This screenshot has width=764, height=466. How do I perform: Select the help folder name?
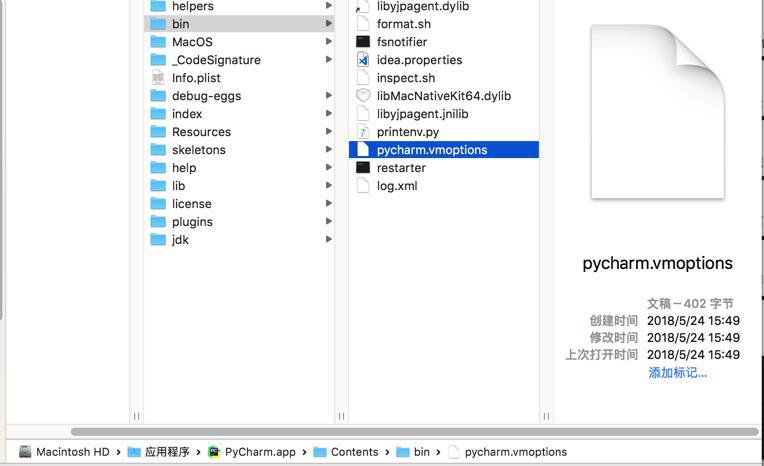(x=184, y=168)
